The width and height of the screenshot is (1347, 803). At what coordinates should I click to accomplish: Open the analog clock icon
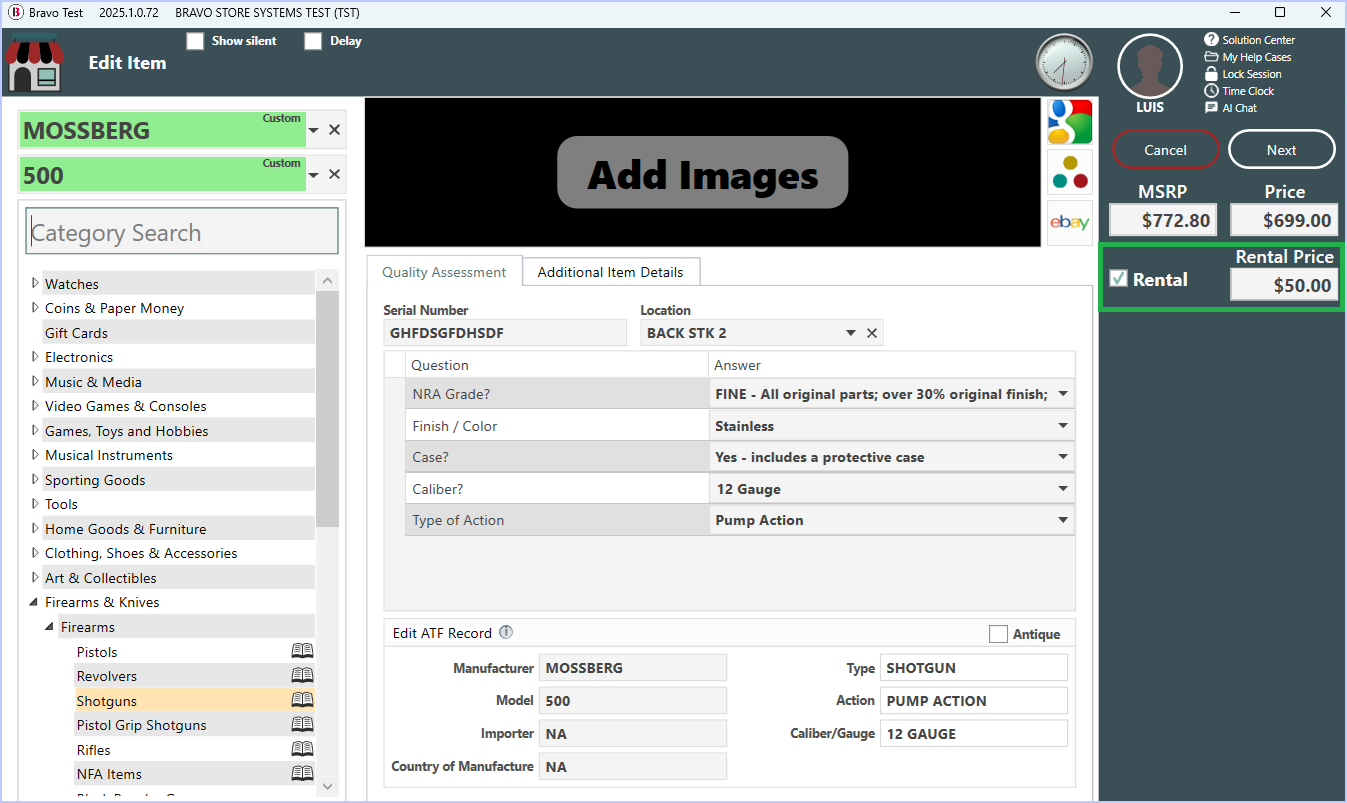click(1065, 63)
